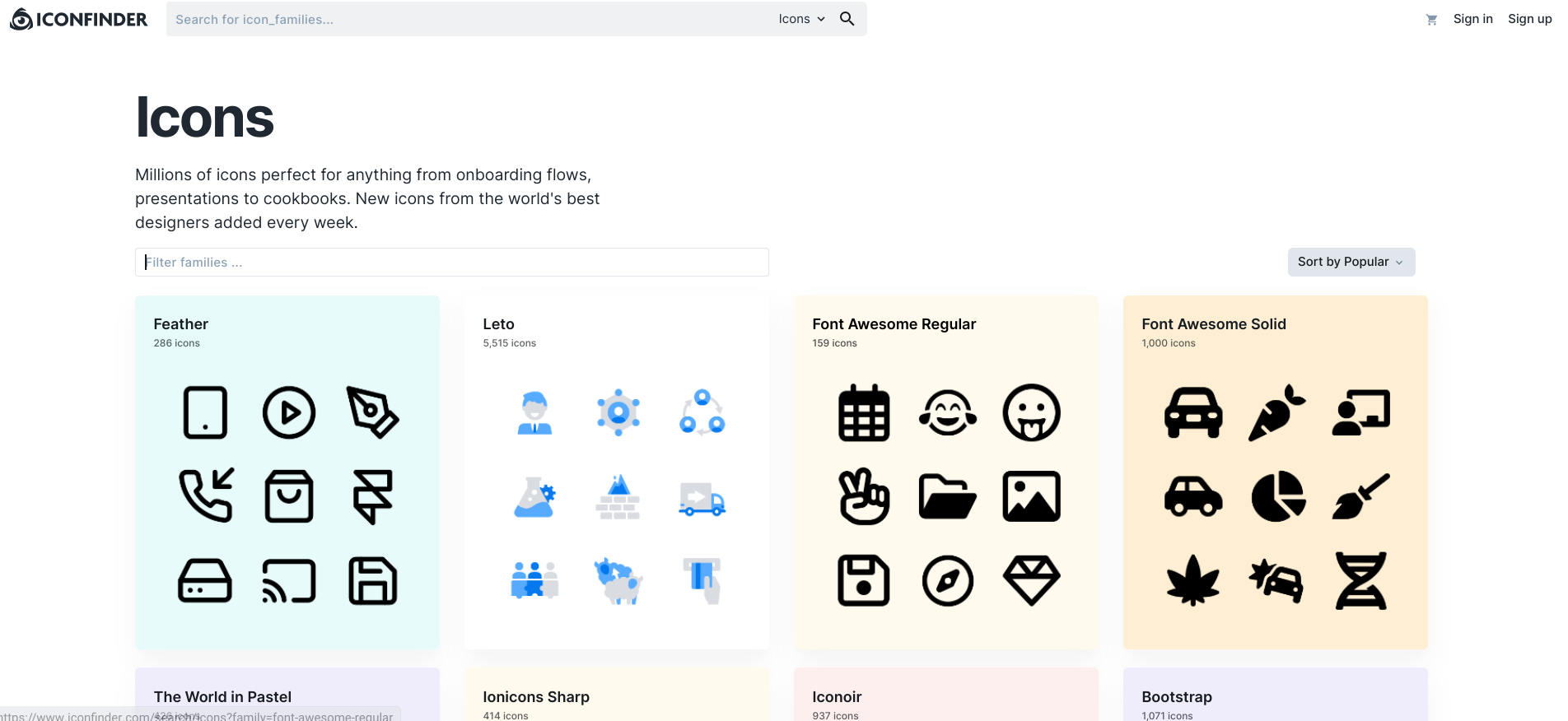Click Sign up link
The image size is (1568, 721).
tap(1529, 19)
